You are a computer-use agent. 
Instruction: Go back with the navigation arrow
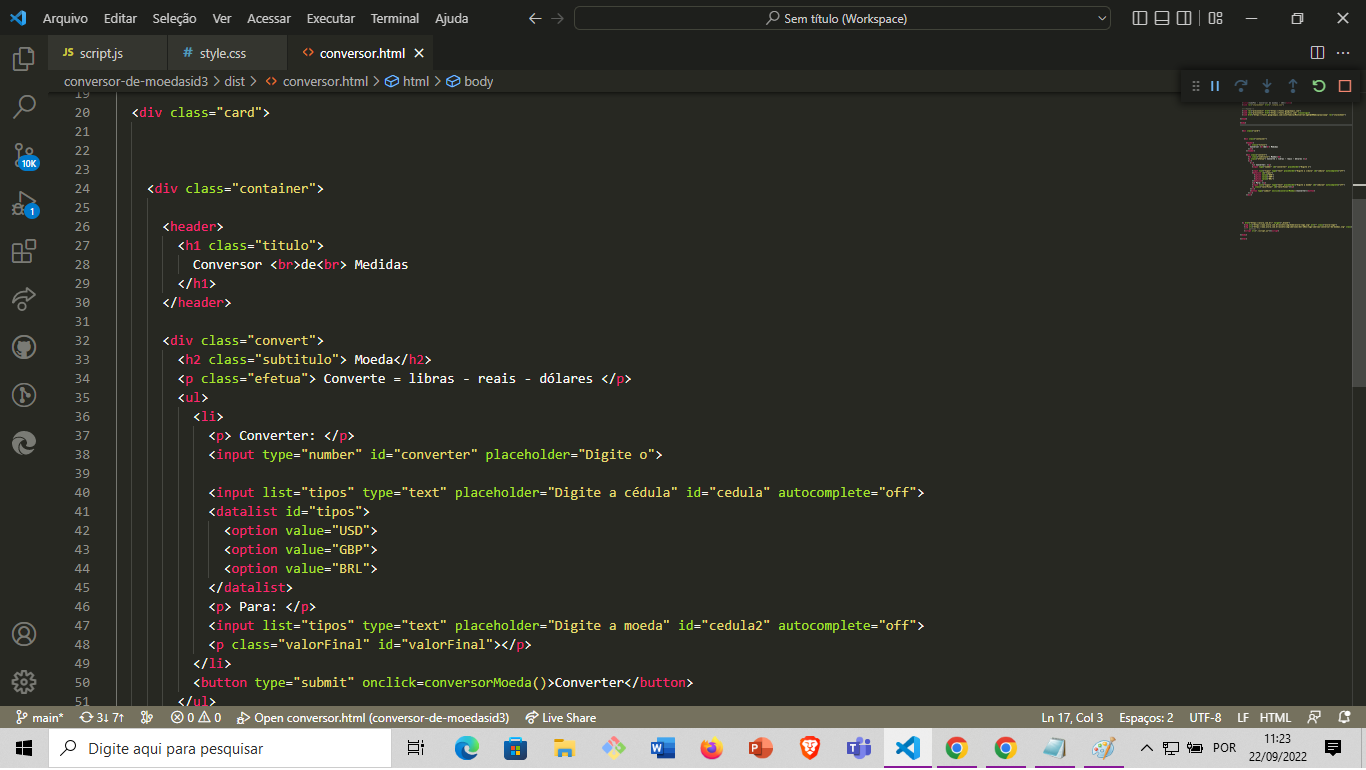pos(535,18)
